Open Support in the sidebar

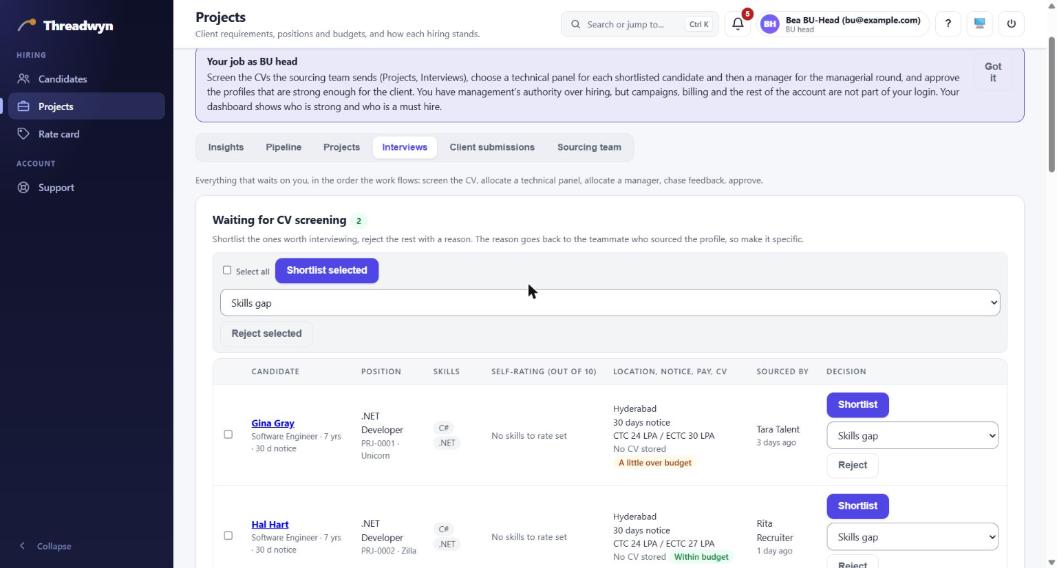[x=86, y=187]
